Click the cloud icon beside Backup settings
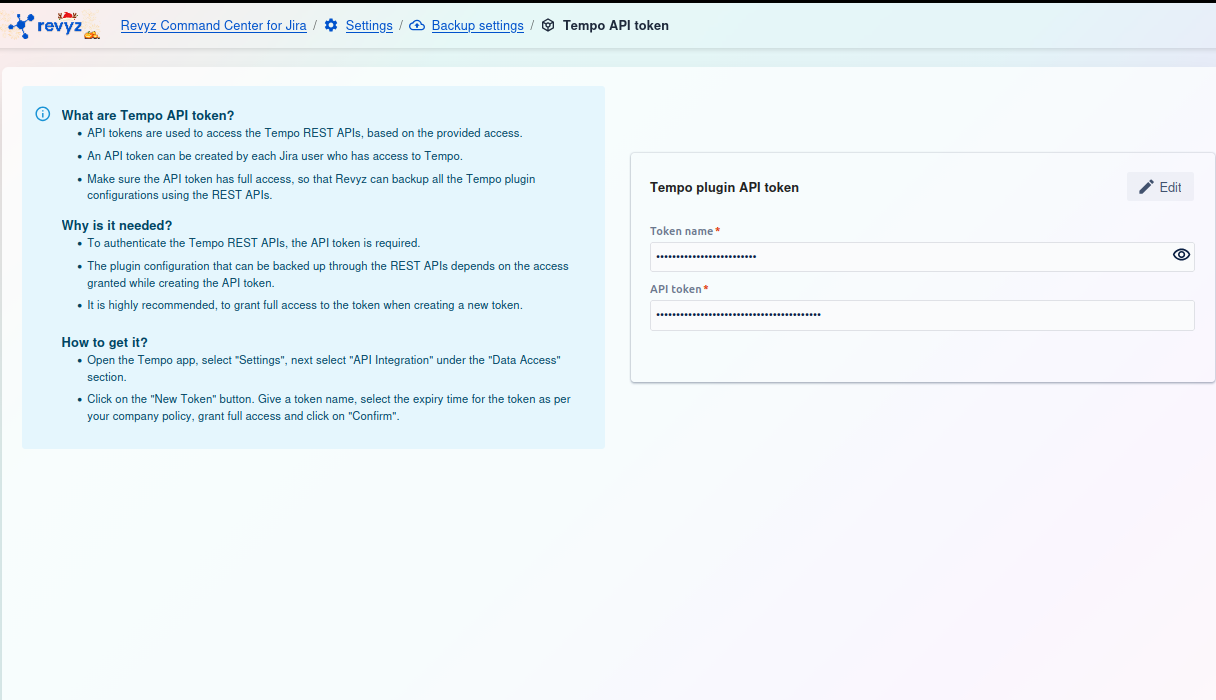1216x700 pixels. click(417, 25)
